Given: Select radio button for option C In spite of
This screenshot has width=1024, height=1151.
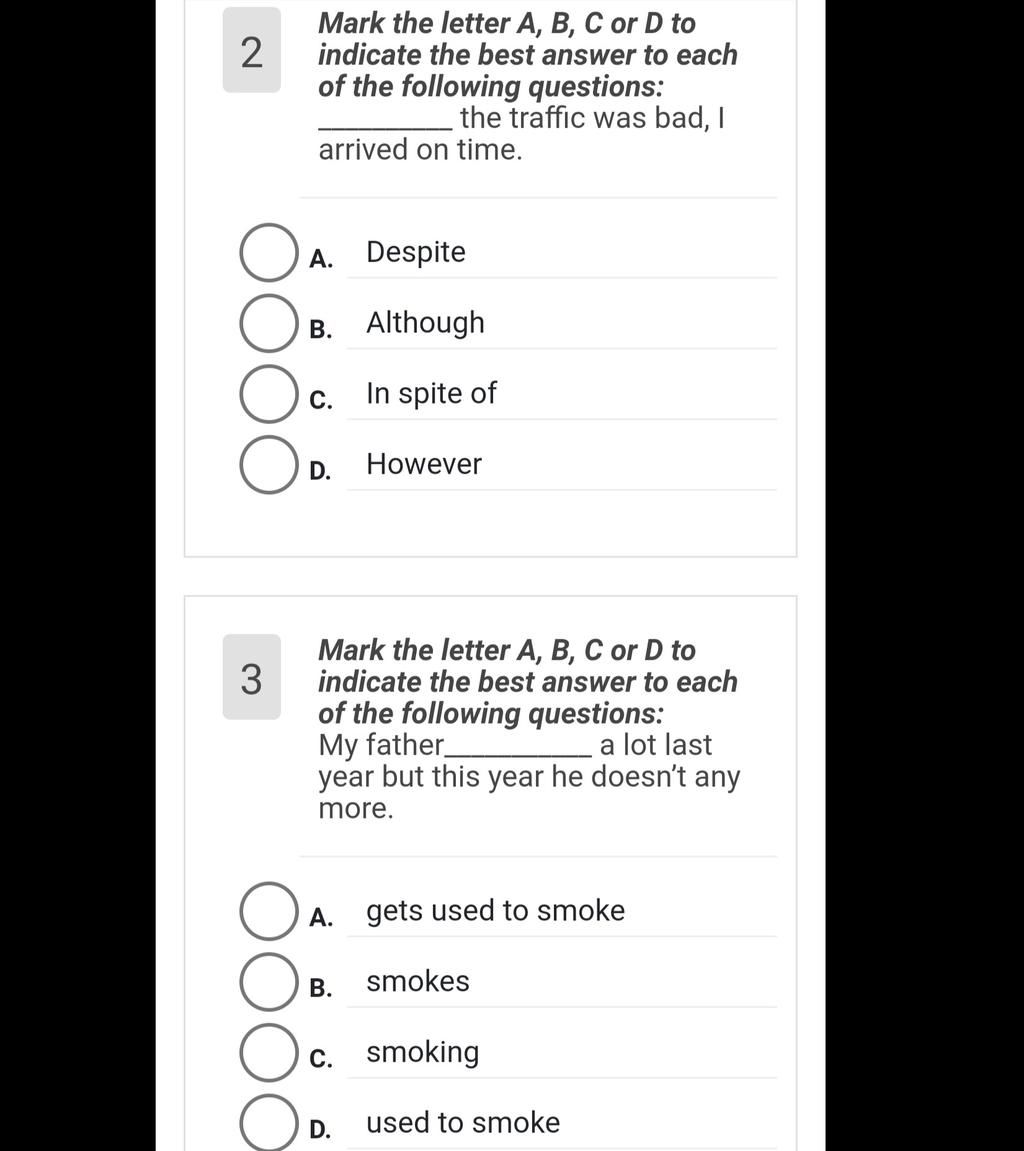Looking at the screenshot, I should [x=269, y=393].
